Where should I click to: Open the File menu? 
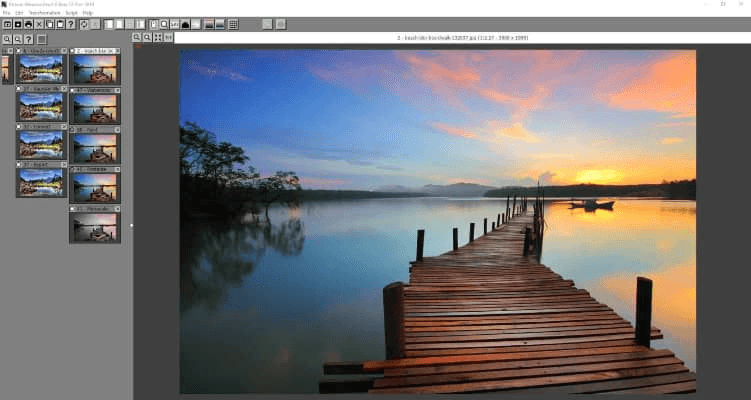[x=6, y=13]
